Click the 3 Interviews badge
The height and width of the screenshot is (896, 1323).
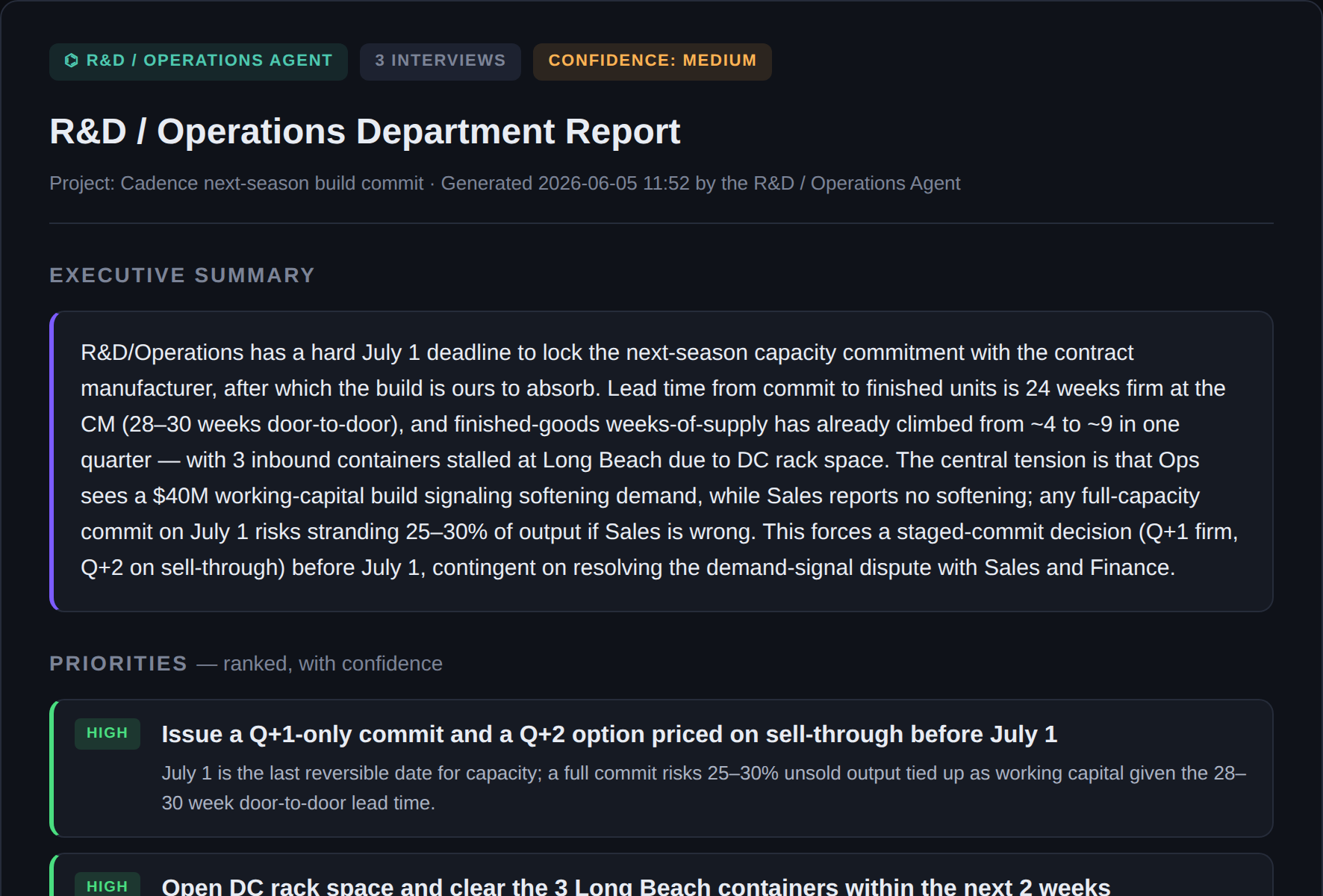click(441, 61)
